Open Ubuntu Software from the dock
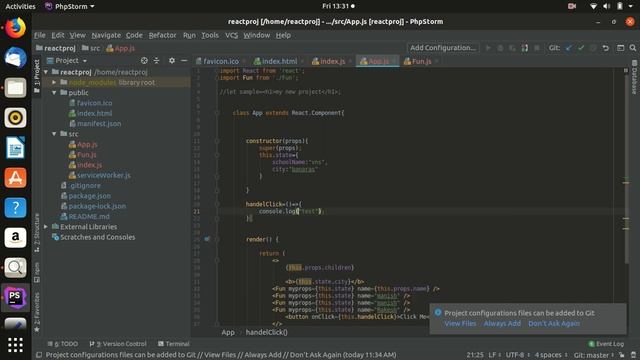 (16, 178)
